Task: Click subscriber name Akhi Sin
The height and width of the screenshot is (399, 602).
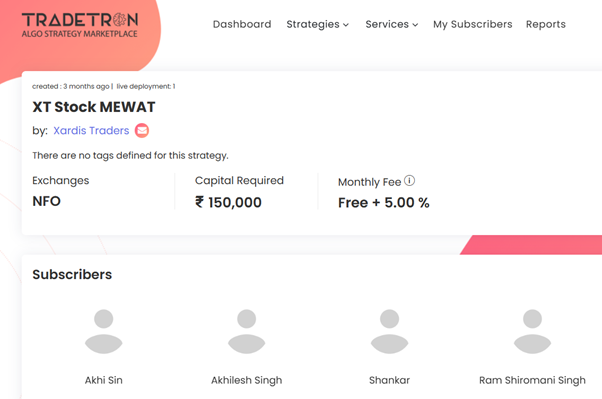Action: click(x=104, y=380)
